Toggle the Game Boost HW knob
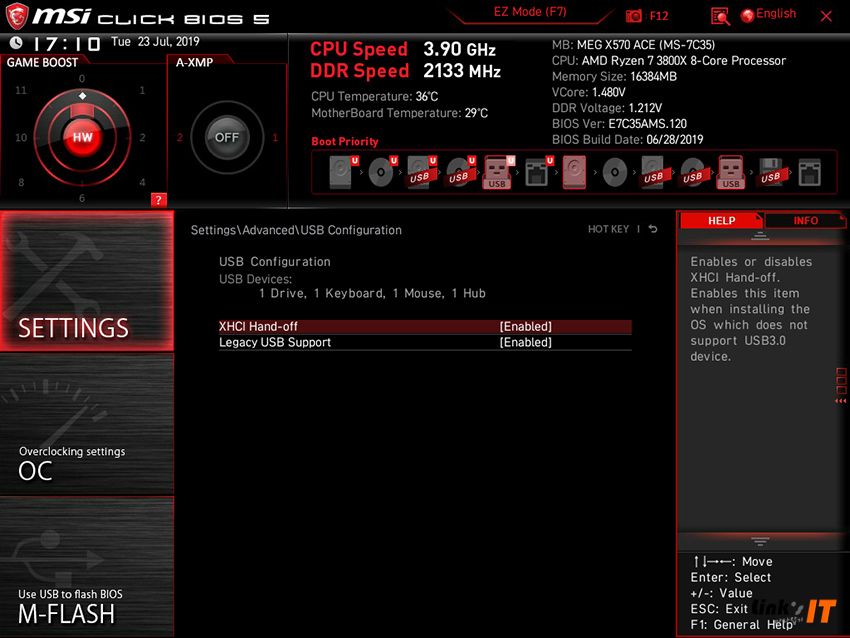The image size is (850, 638). coord(82,137)
